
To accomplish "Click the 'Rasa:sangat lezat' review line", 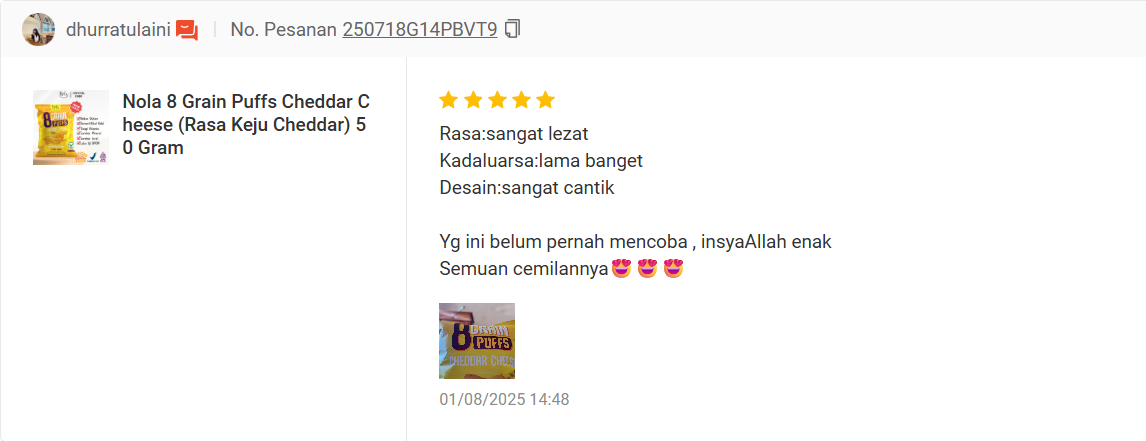I will pos(514,135).
